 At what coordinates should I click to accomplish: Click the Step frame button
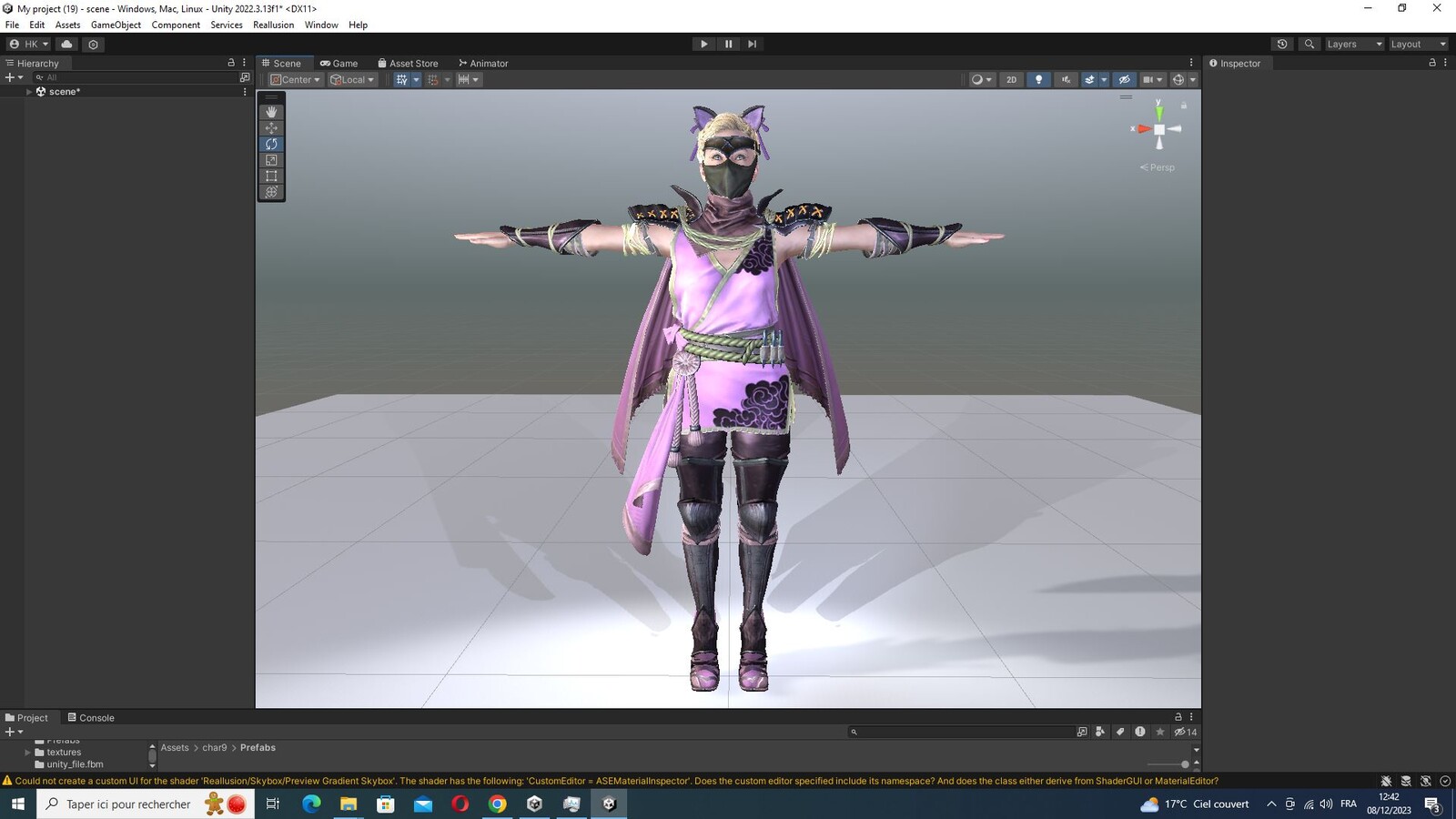coord(752,44)
